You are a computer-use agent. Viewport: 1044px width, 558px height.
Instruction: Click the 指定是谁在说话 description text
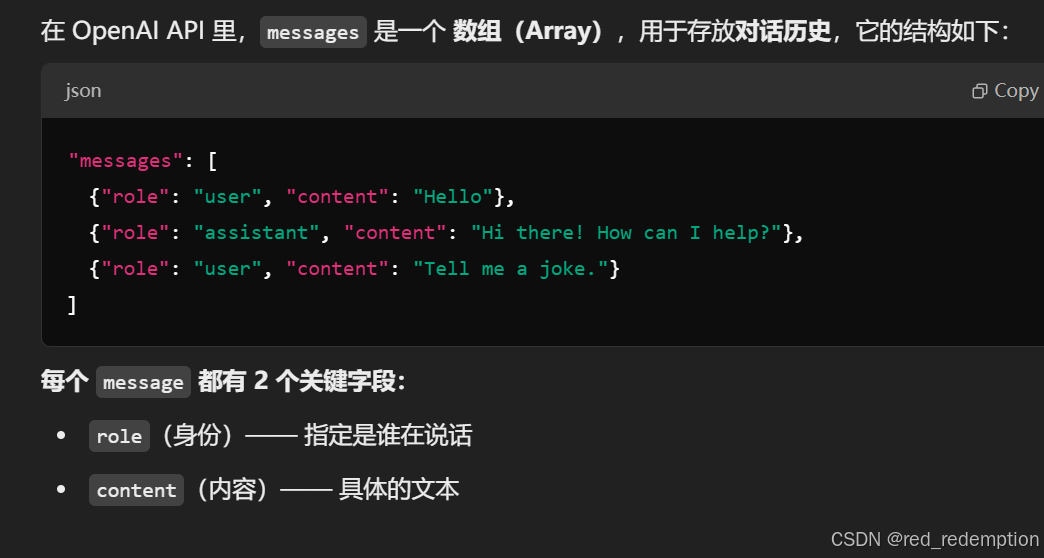(x=388, y=436)
